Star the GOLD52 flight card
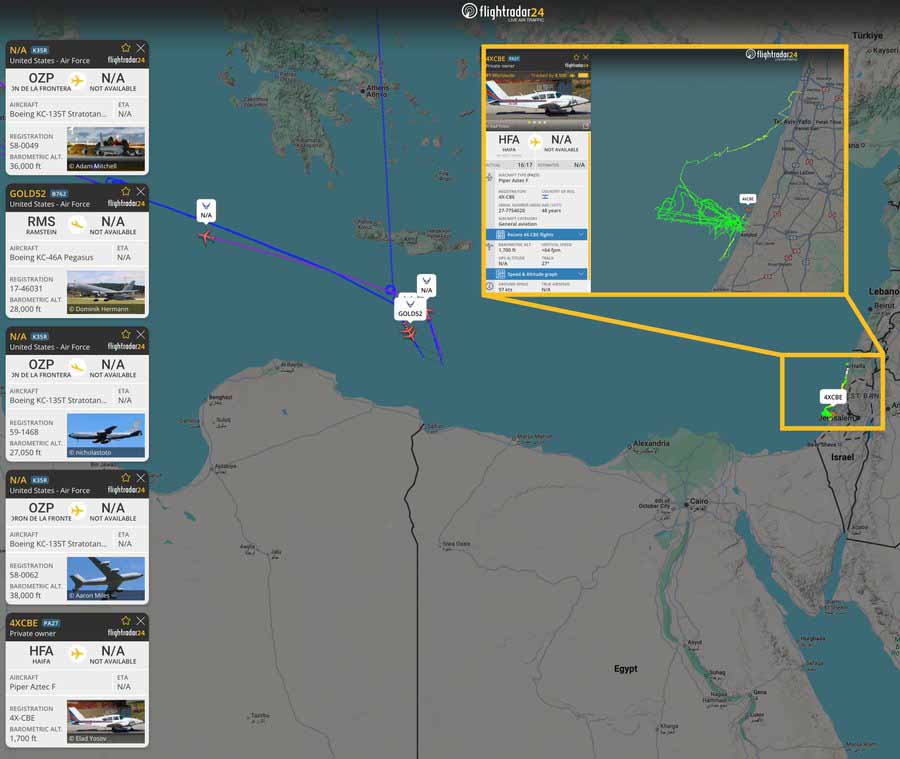This screenshot has height=759, width=900. pyautogui.click(x=126, y=191)
